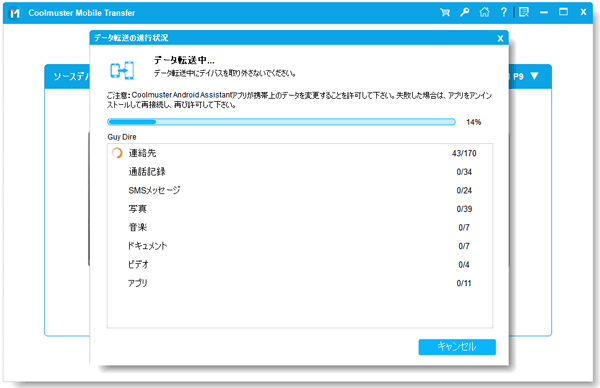Screen dimensions: 600x388
Task: Open the shopping cart purchase icon
Action: point(445,12)
